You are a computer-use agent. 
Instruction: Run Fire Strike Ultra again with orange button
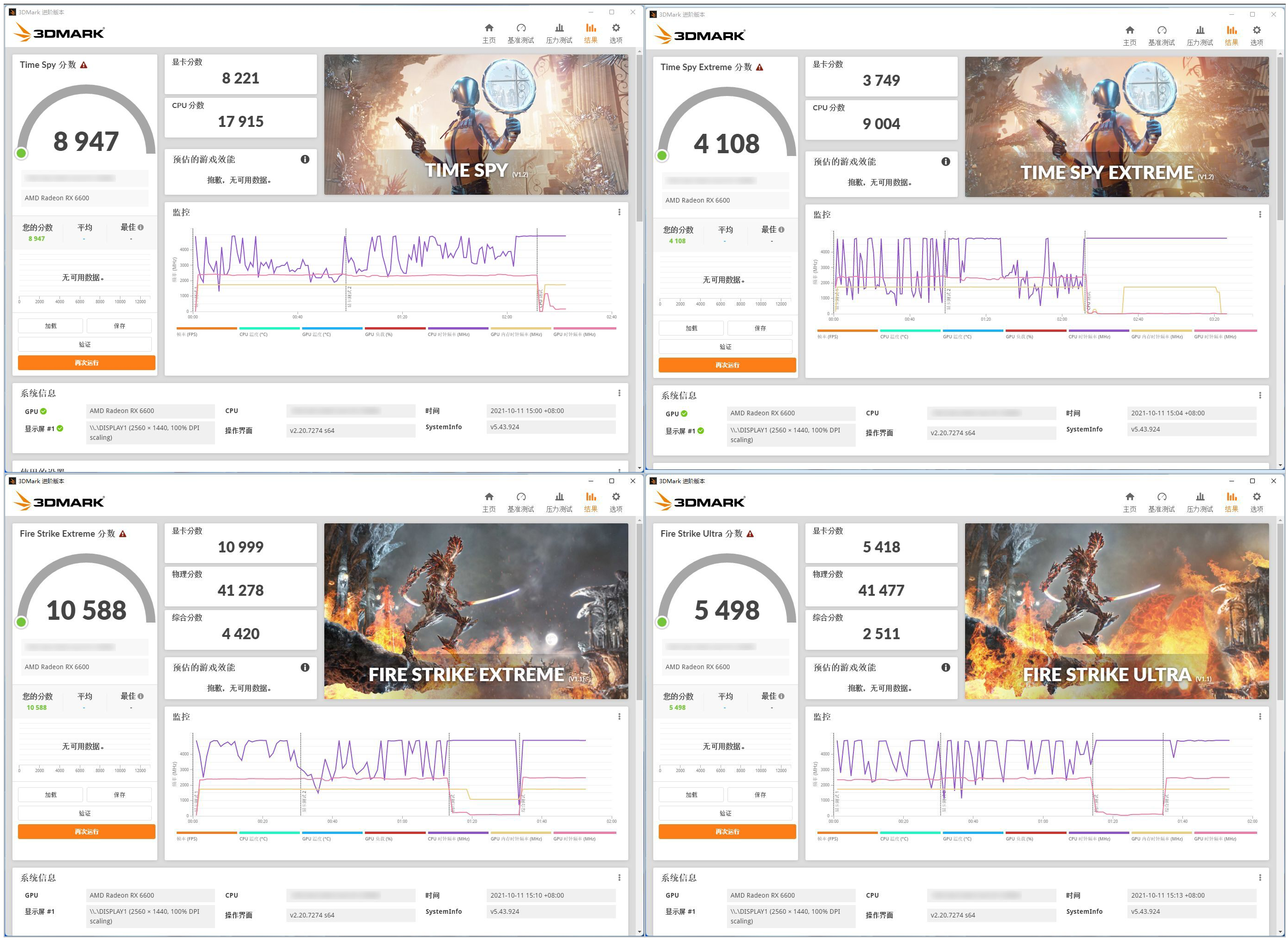(x=727, y=832)
